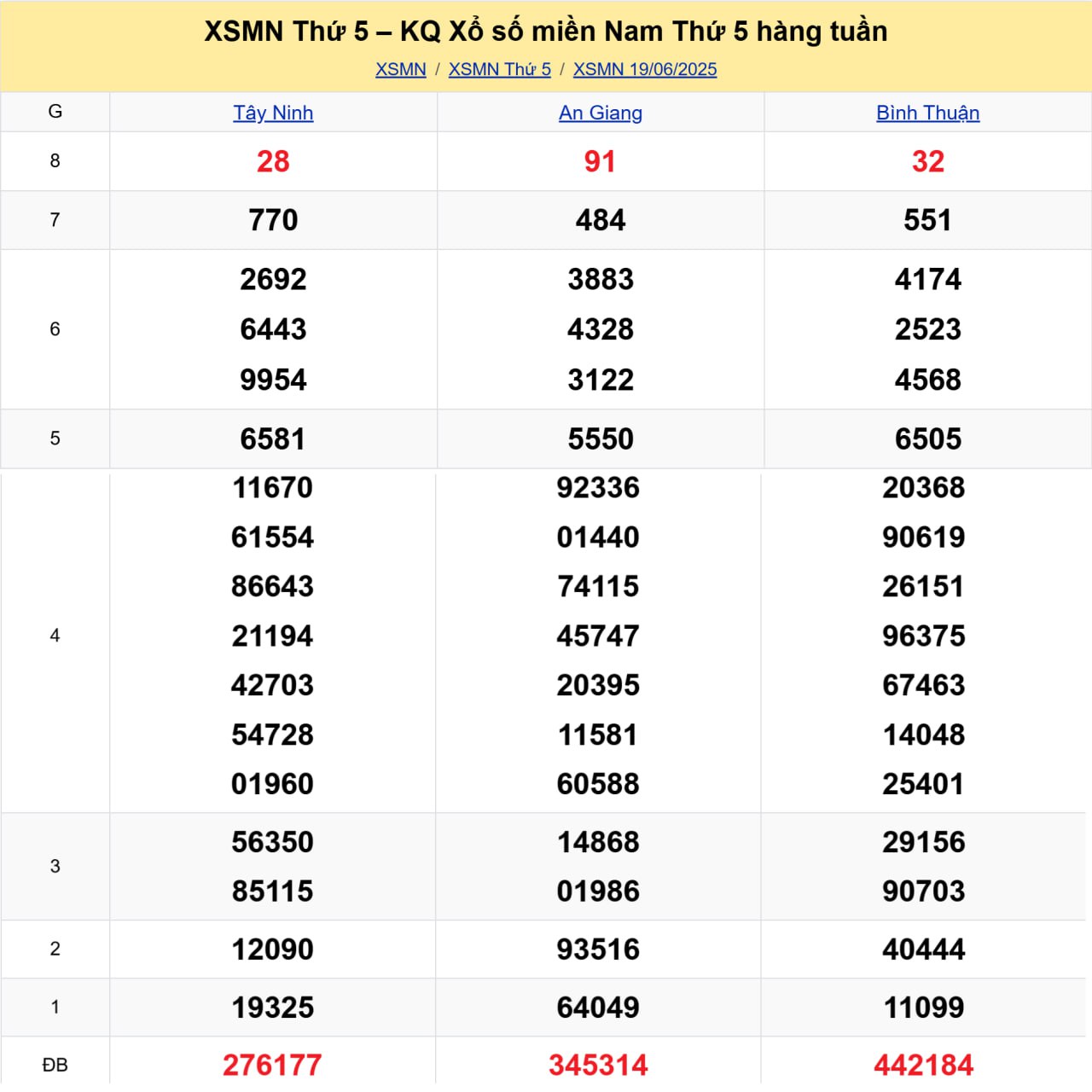Click Bình Thuận number 20368
This screenshot has width=1092, height=1092.
924,488
